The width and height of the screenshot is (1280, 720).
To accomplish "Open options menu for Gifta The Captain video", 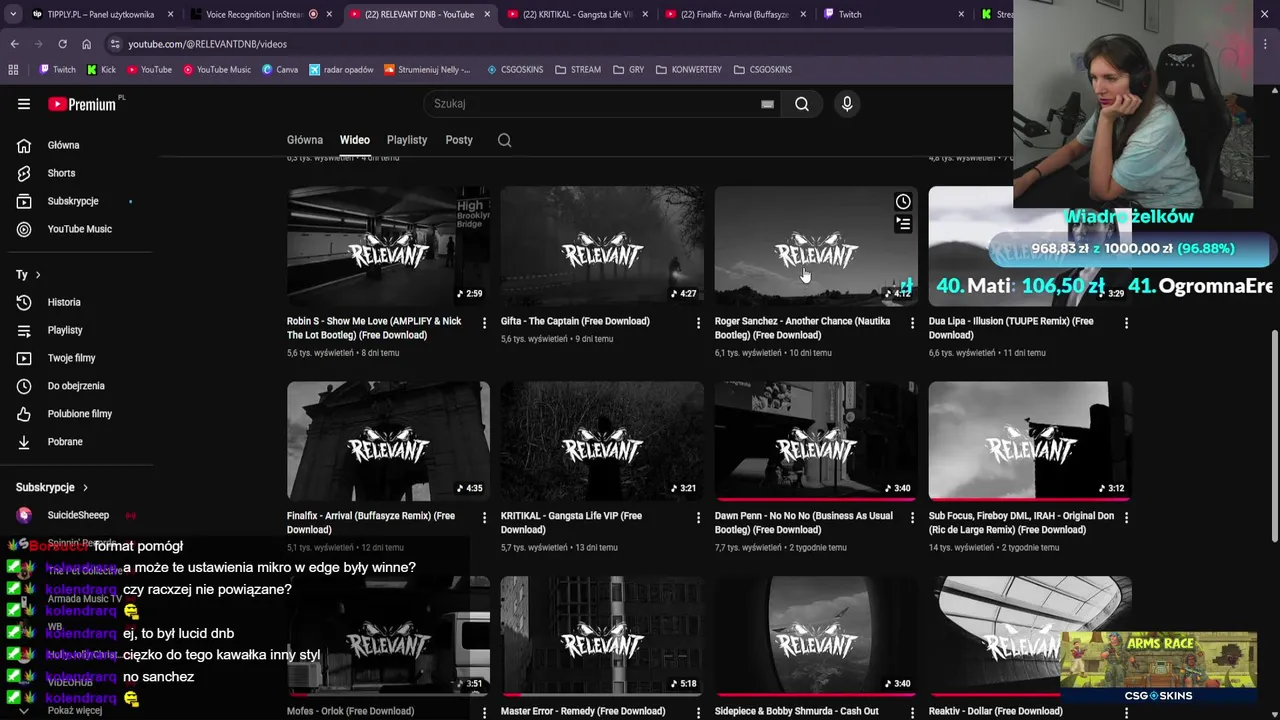I will point(698,323).
